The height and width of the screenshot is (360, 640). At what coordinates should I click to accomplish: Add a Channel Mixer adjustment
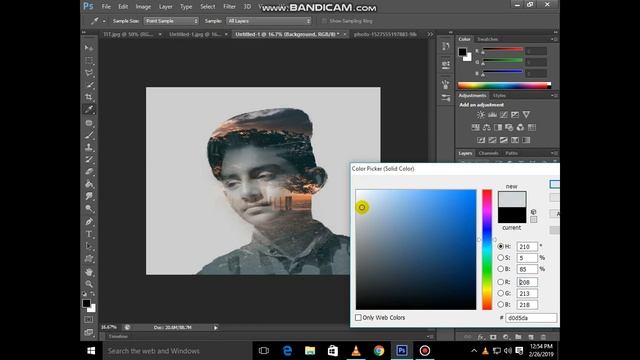click(x=520, y=127)
